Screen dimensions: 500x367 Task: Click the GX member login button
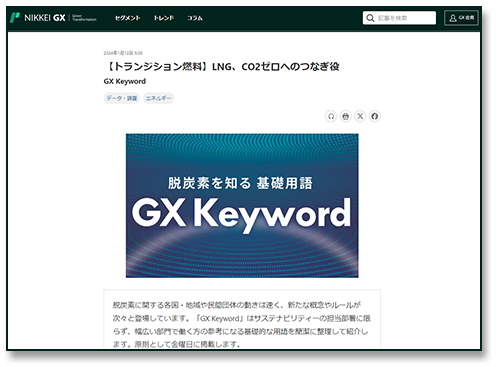point(461,18)
